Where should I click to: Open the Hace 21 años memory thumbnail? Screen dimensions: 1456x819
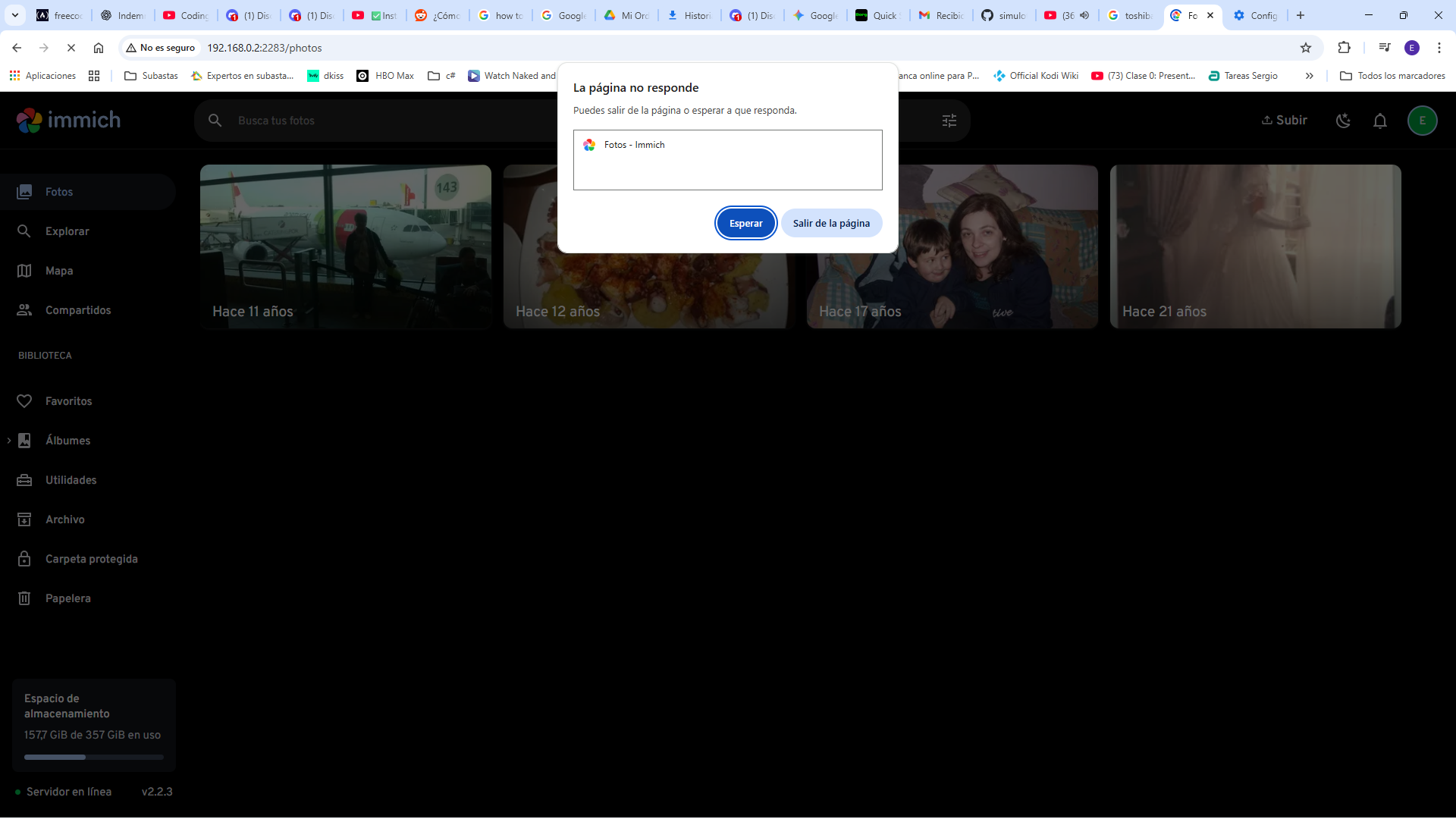[1255, 246]
